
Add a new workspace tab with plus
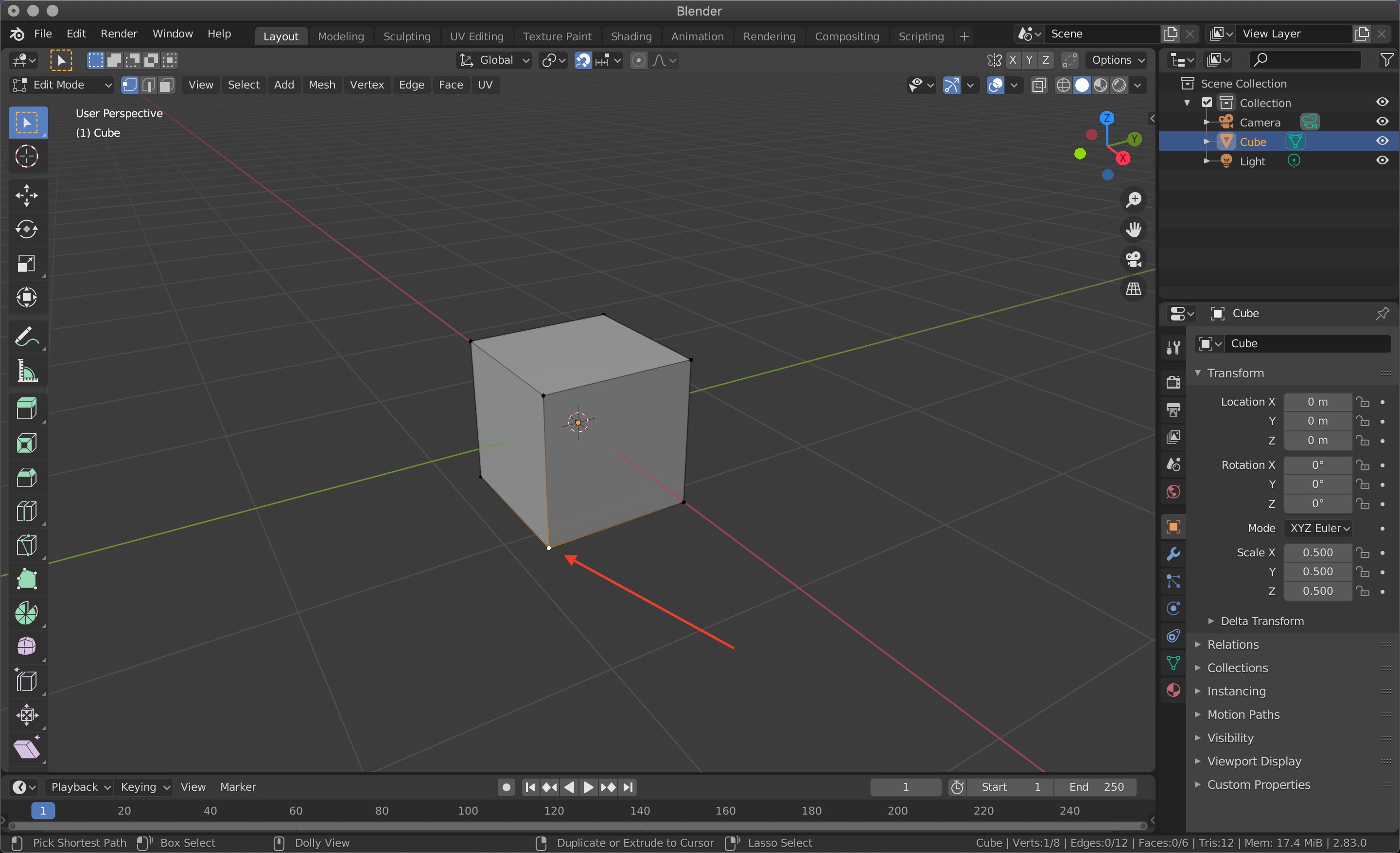pyautogui.click(x=964, y=36)
